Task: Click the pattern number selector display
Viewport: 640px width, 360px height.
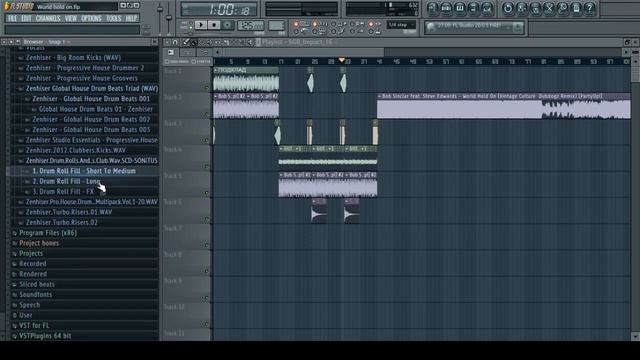Action: (276, 26)
